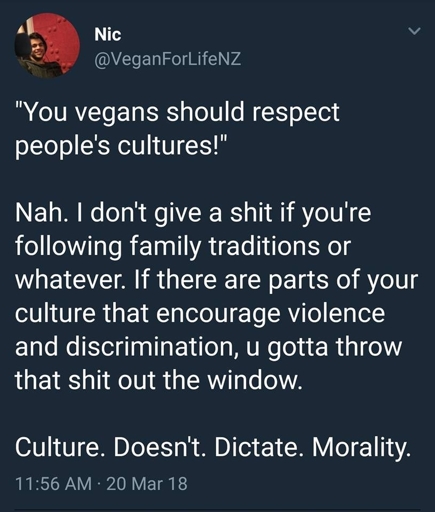This screenshot has height=512, width=435.
Task: Select the line "following family traditions or"
Action: (183, 246)
